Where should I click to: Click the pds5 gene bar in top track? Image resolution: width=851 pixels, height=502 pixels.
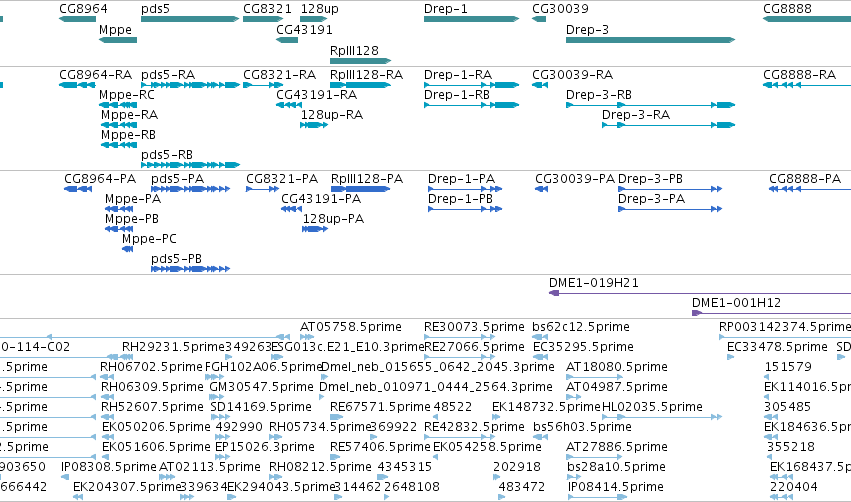tap(190, 19)
